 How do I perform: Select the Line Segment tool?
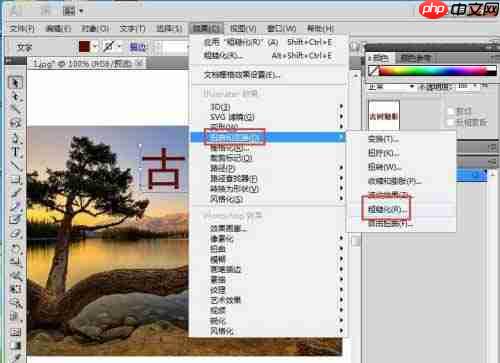click(15, 165)
